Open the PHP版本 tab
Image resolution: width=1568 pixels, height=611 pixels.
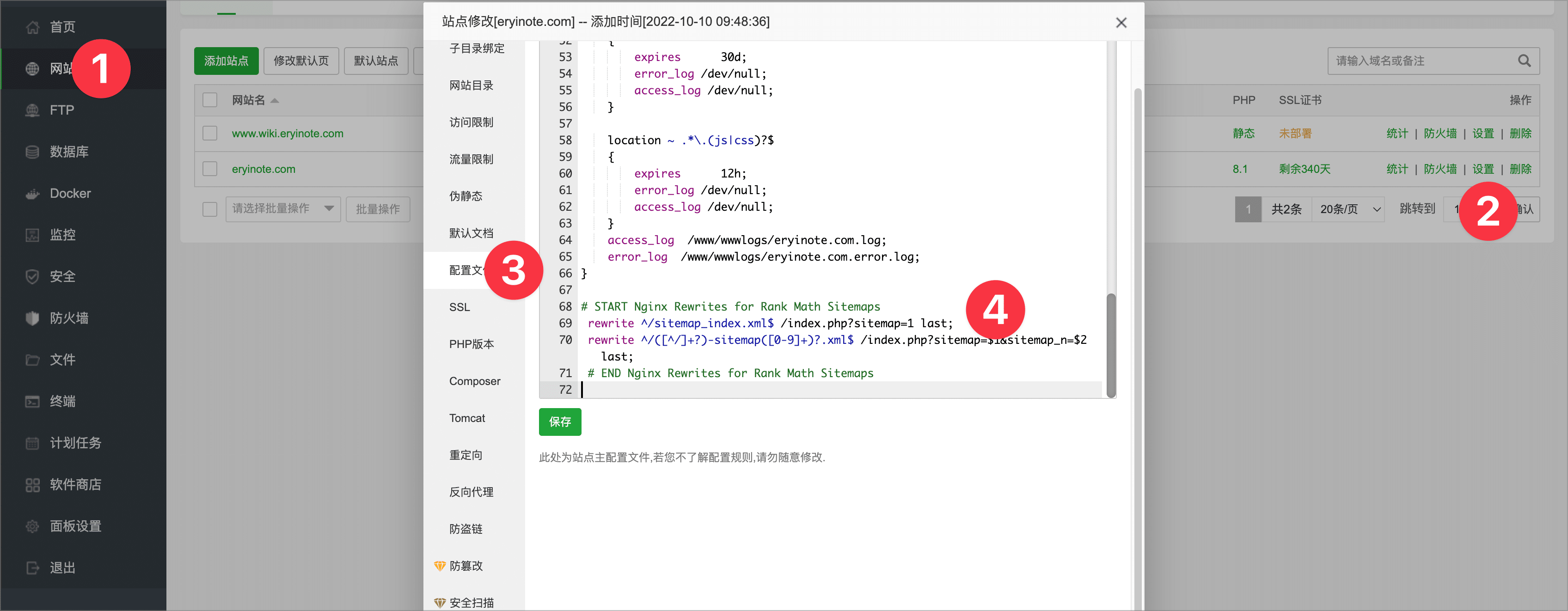(471, 344)
